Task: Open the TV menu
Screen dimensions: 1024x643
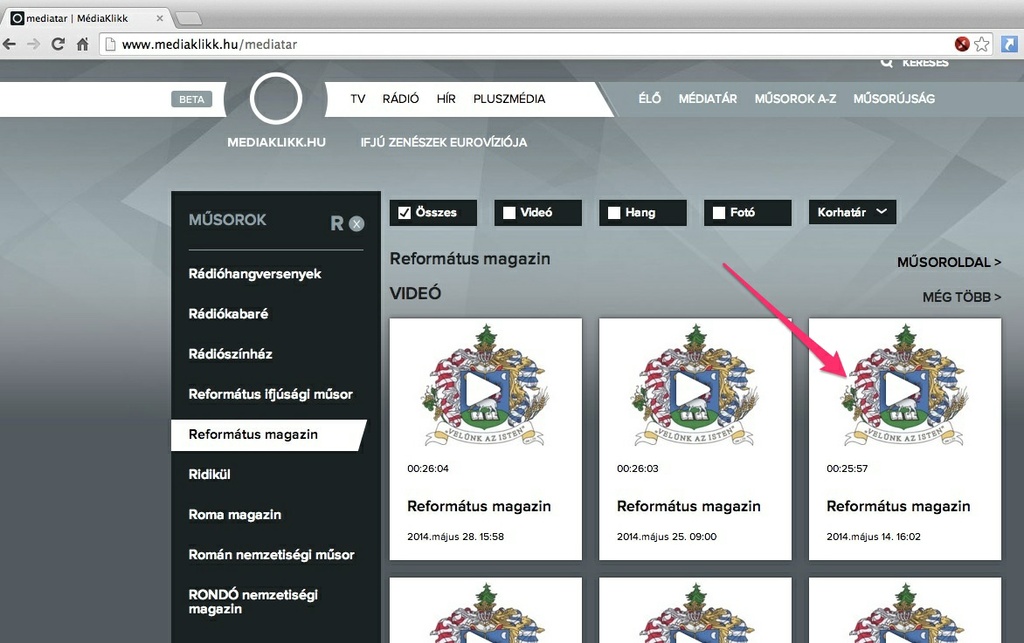Action: pos(357,99)
